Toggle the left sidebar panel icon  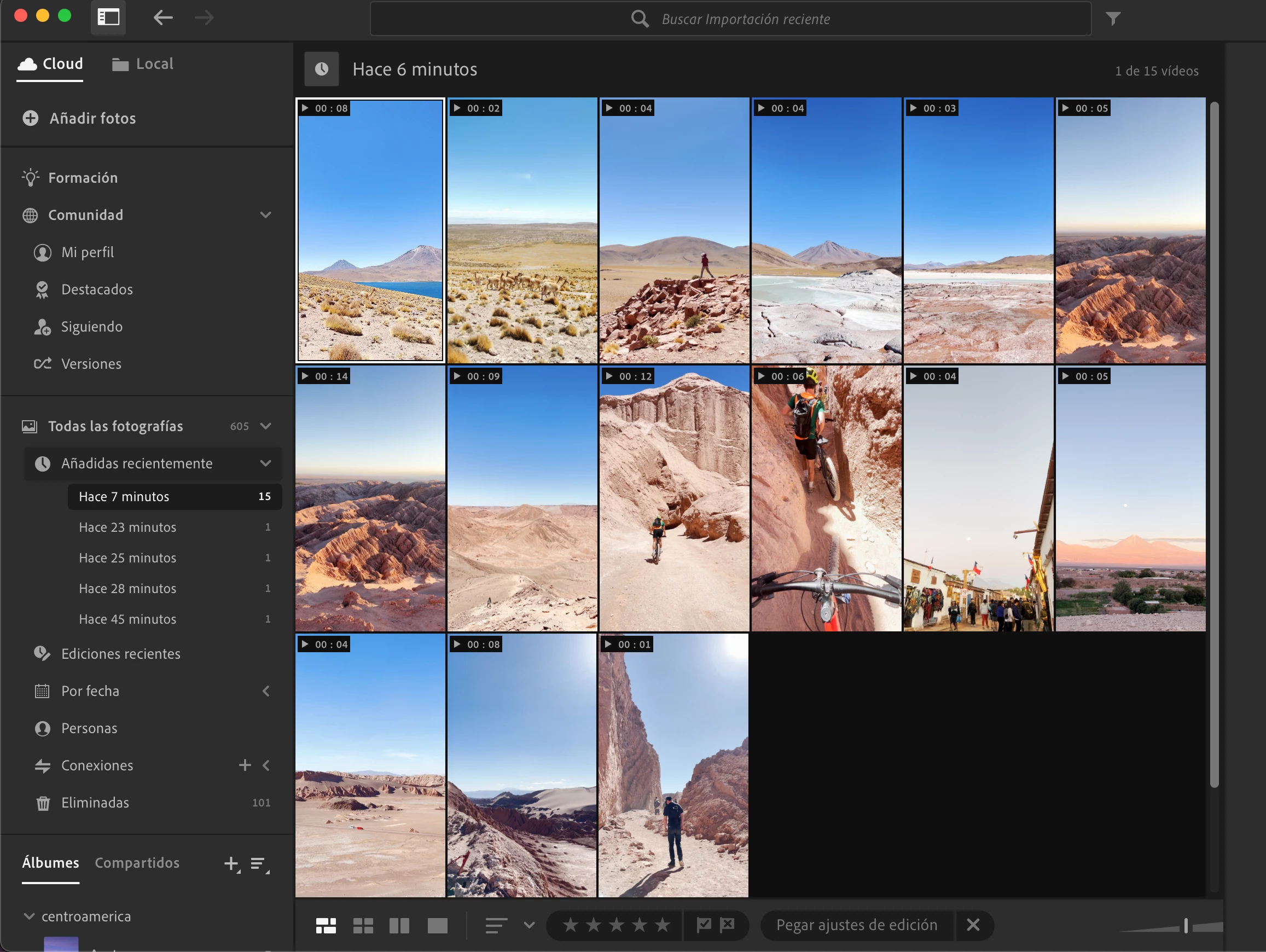point(108,18)
